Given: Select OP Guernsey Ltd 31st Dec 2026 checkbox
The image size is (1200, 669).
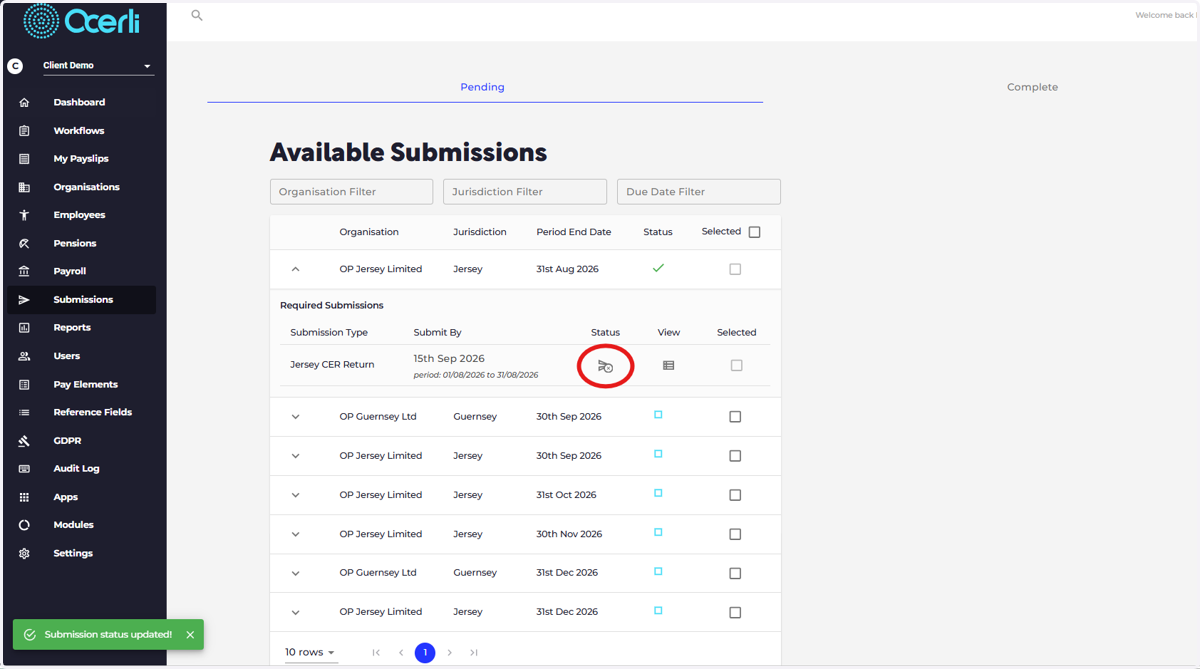Looking at the screenshot, I should 735,574.
